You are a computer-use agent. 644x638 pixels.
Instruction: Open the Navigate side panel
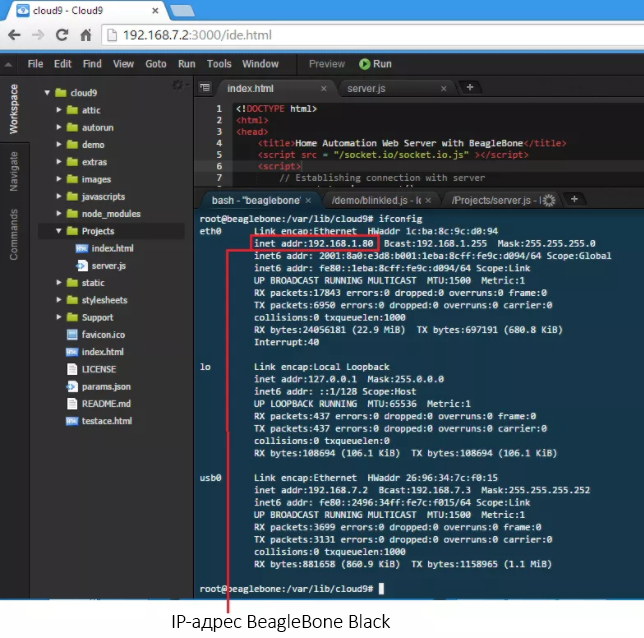pyautogui.click(x=14, y=171)
